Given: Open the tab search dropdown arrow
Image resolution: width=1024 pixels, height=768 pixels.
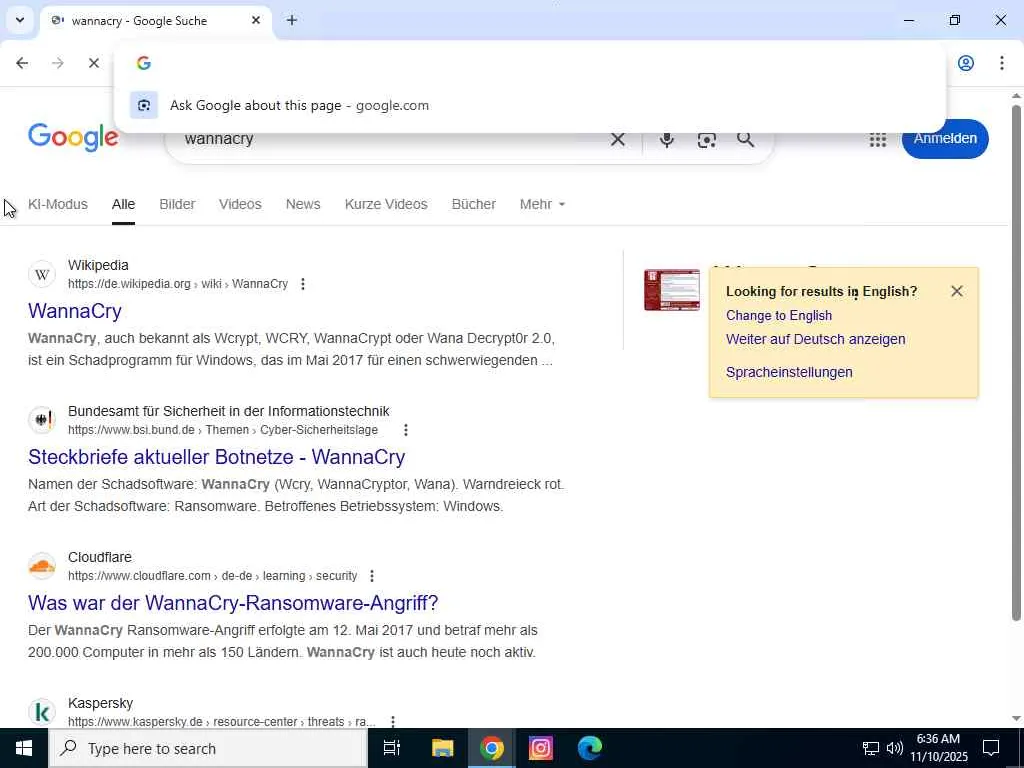Looking at the screenshot, I should (x=20, y=20).
